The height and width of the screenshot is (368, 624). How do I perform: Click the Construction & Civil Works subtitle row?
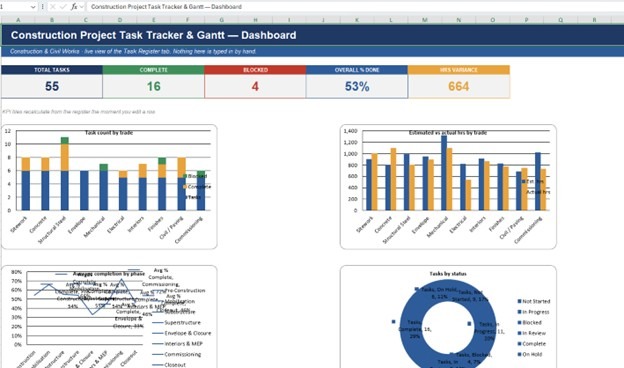[313, 51]
